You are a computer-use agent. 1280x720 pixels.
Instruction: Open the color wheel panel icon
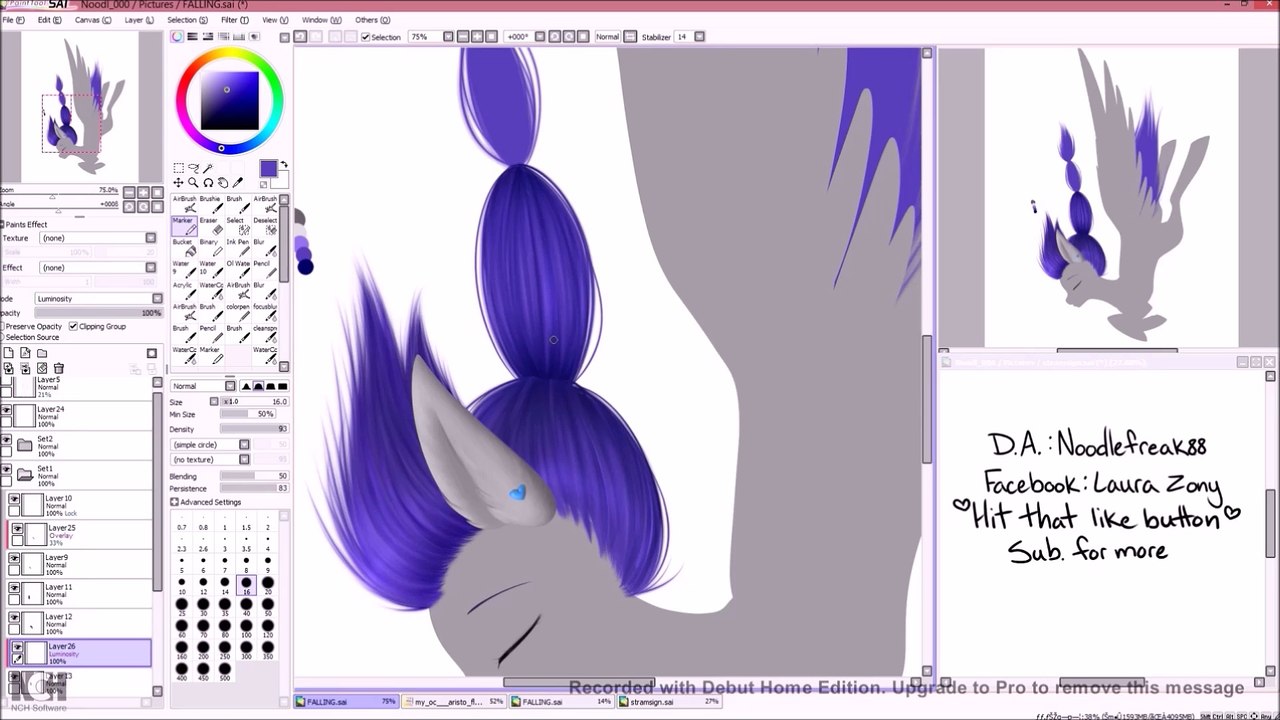pyautogui.click(x=178, y=37)
